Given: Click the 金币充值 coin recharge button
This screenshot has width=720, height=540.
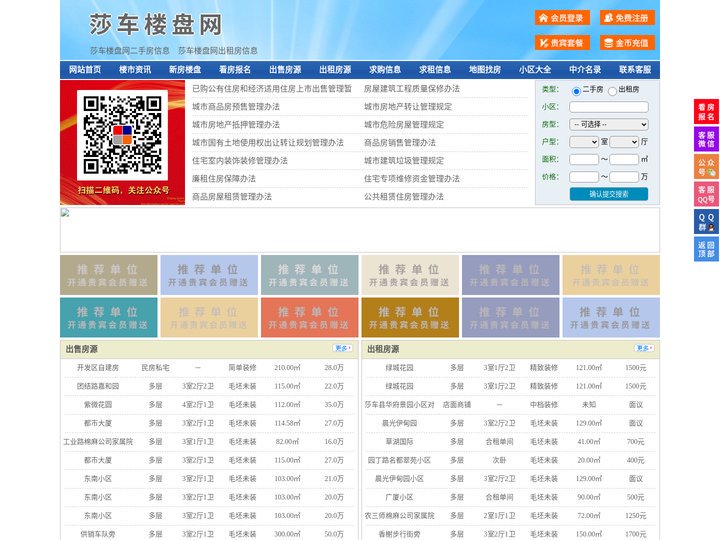Looking at the screenshot, I should (627, 43).
